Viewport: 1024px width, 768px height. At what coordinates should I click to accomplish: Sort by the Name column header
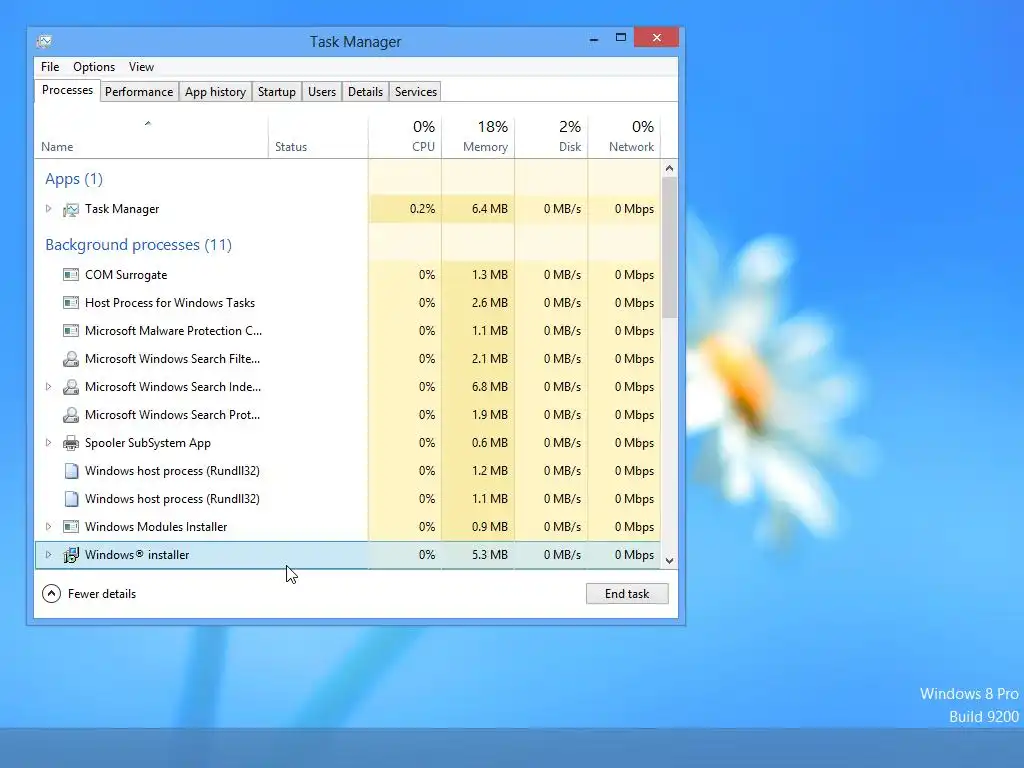tap(151, 137)
